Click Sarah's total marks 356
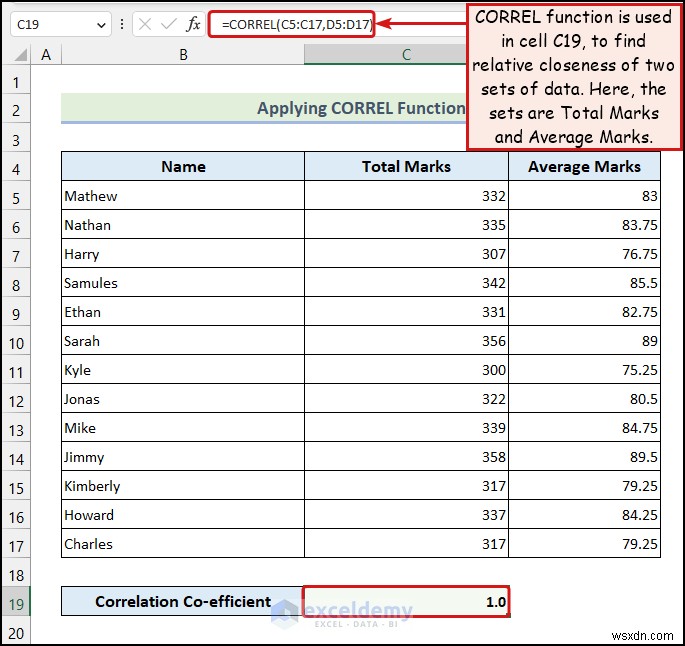This screenshot has width=685, height=646. point(406,341)
